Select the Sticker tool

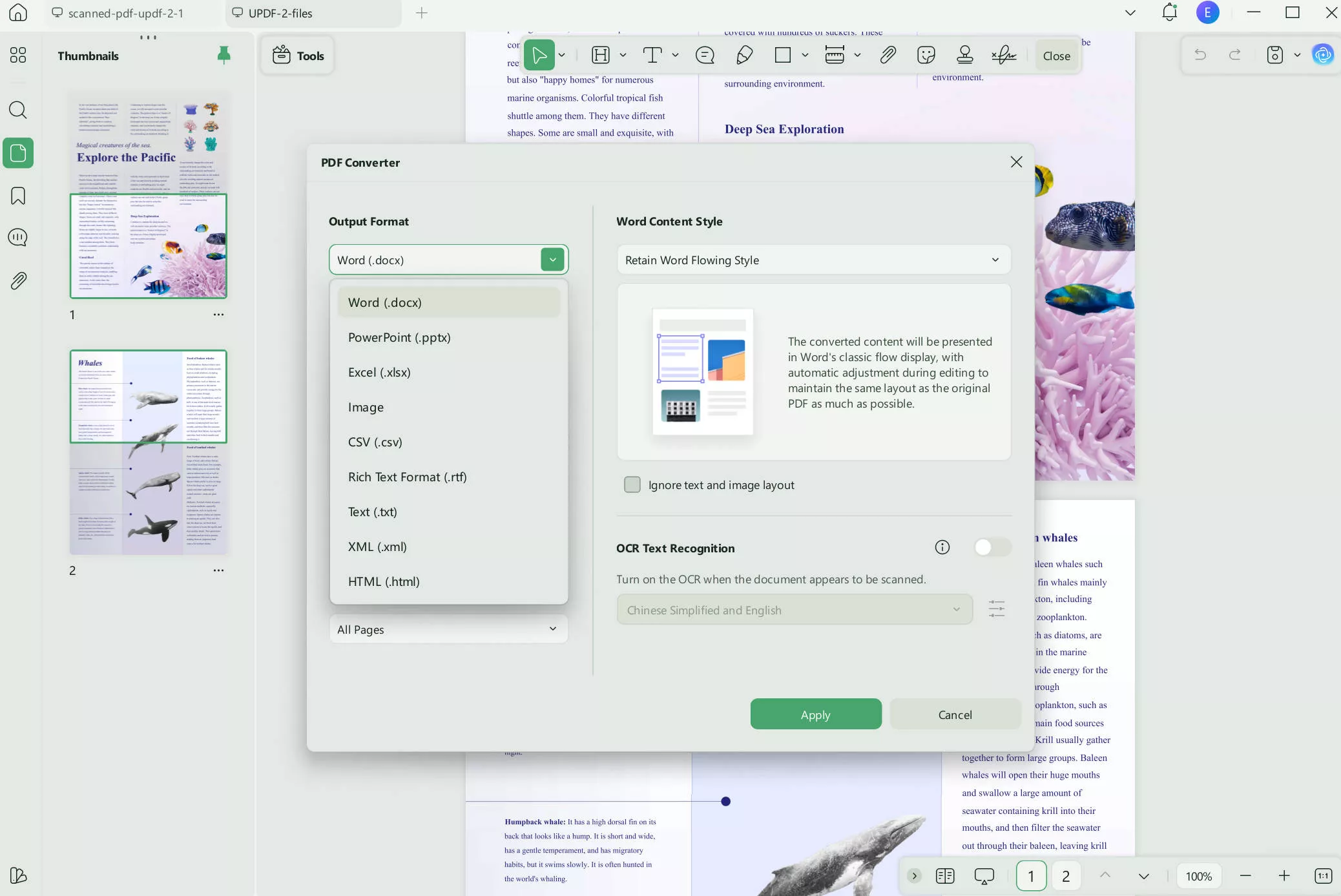tap(926, 56)
